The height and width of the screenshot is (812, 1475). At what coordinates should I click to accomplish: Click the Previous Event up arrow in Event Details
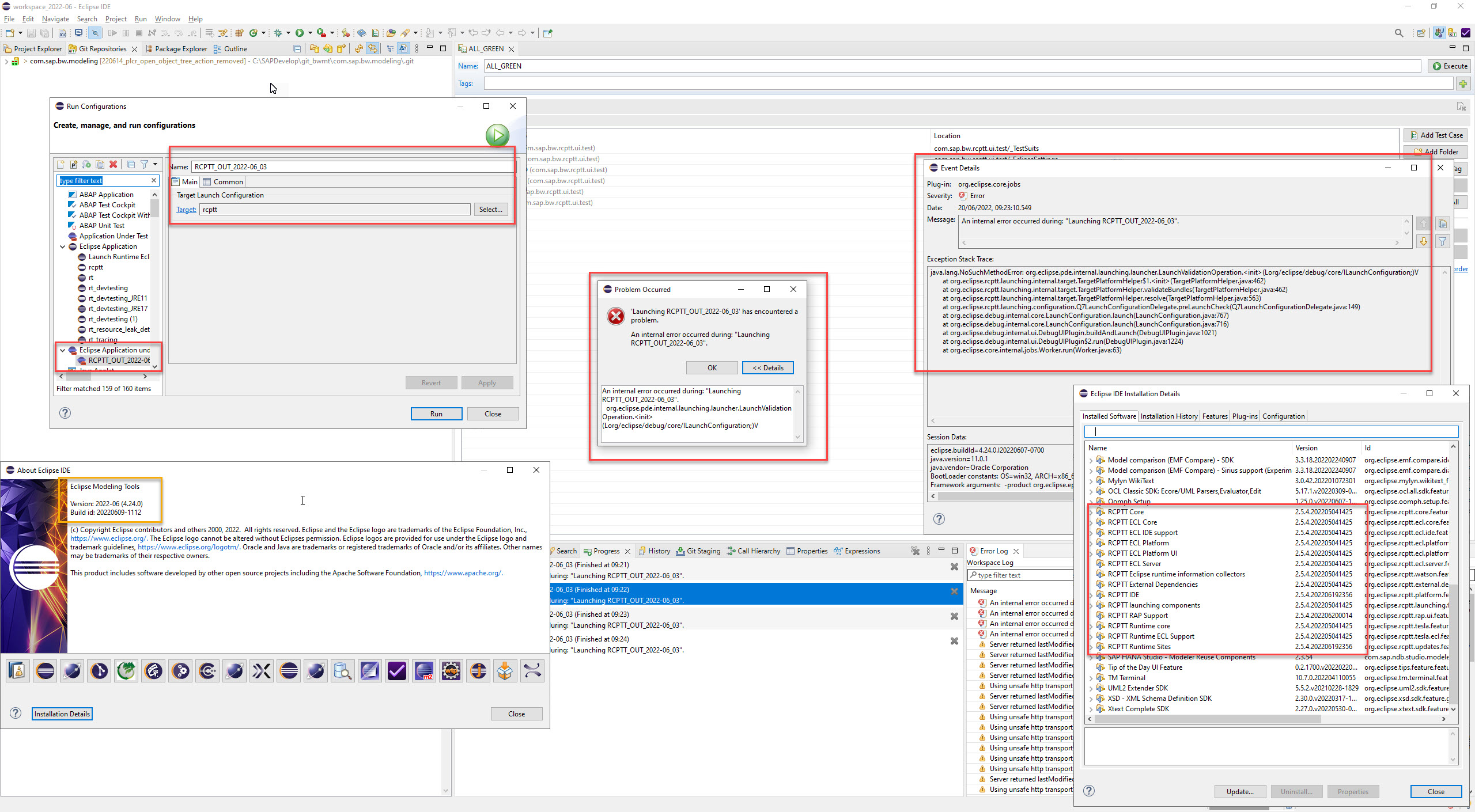coord(1424,223)
